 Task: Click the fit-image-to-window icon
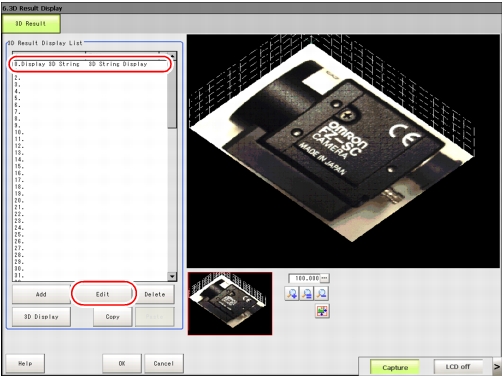(322, 311)
